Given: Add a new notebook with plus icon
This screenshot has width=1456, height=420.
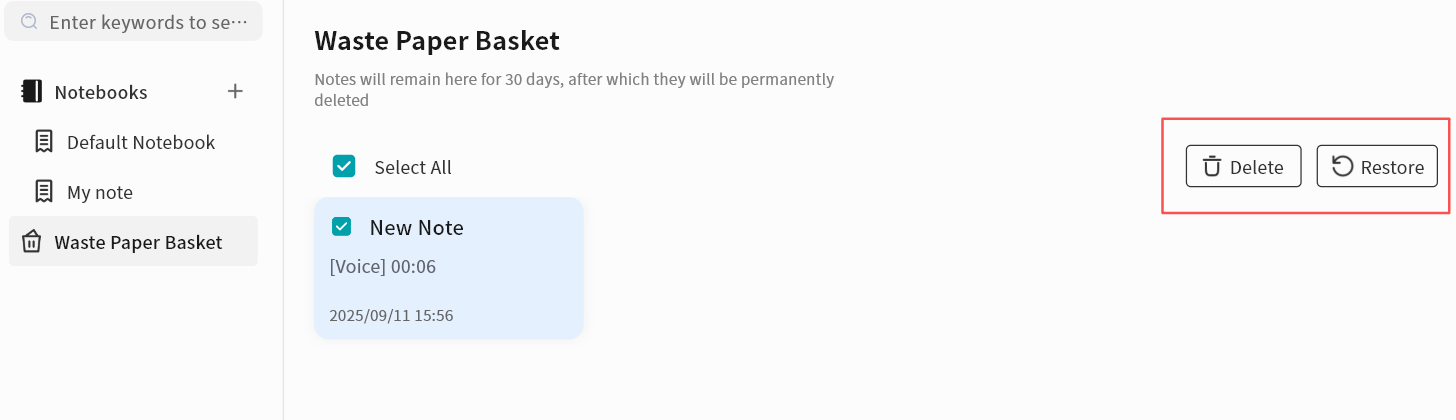Looking at the screenshot, I should (235, 92).
